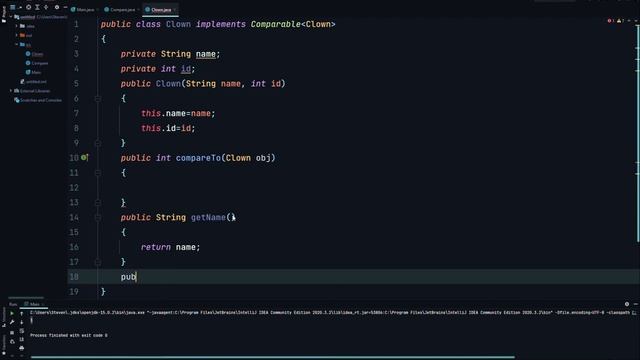Select the Clown.java editor tab
Screen dimensions: 640x360
(x=160, y=9)
